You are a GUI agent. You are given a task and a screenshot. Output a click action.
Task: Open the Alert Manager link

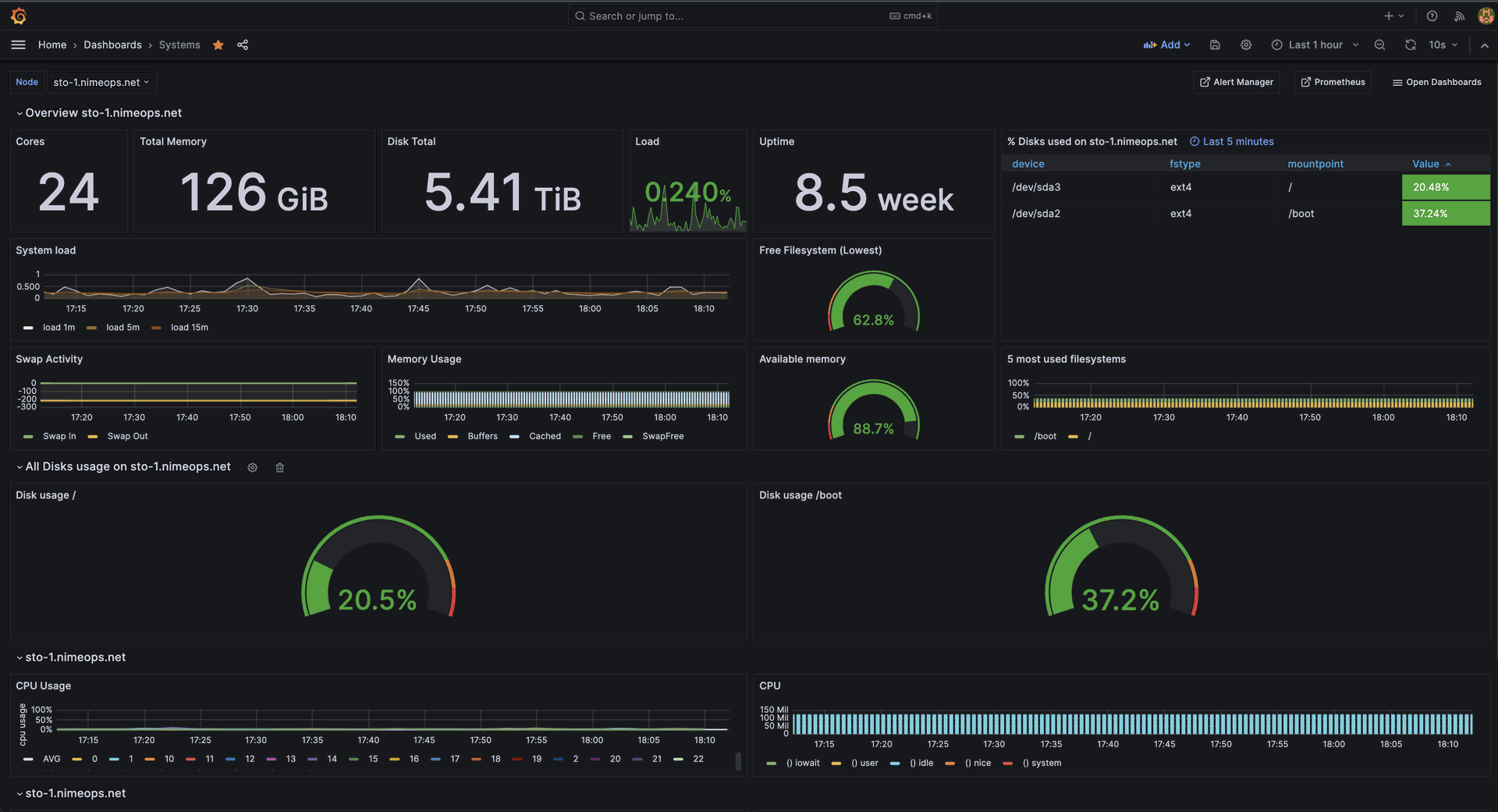click(1236, 82)
